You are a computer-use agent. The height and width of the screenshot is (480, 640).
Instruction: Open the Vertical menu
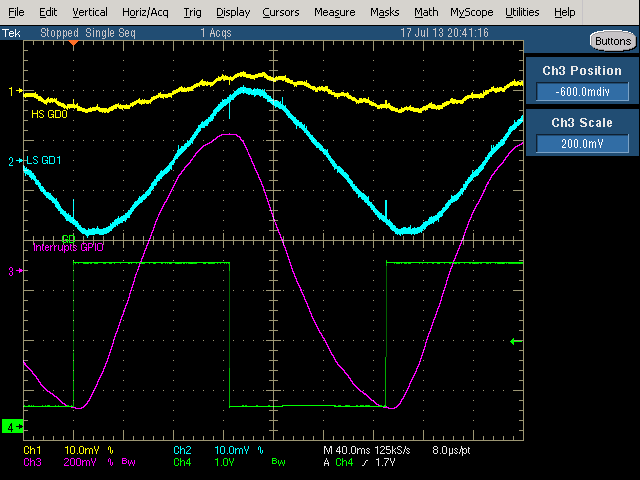(x=90, y=13)
